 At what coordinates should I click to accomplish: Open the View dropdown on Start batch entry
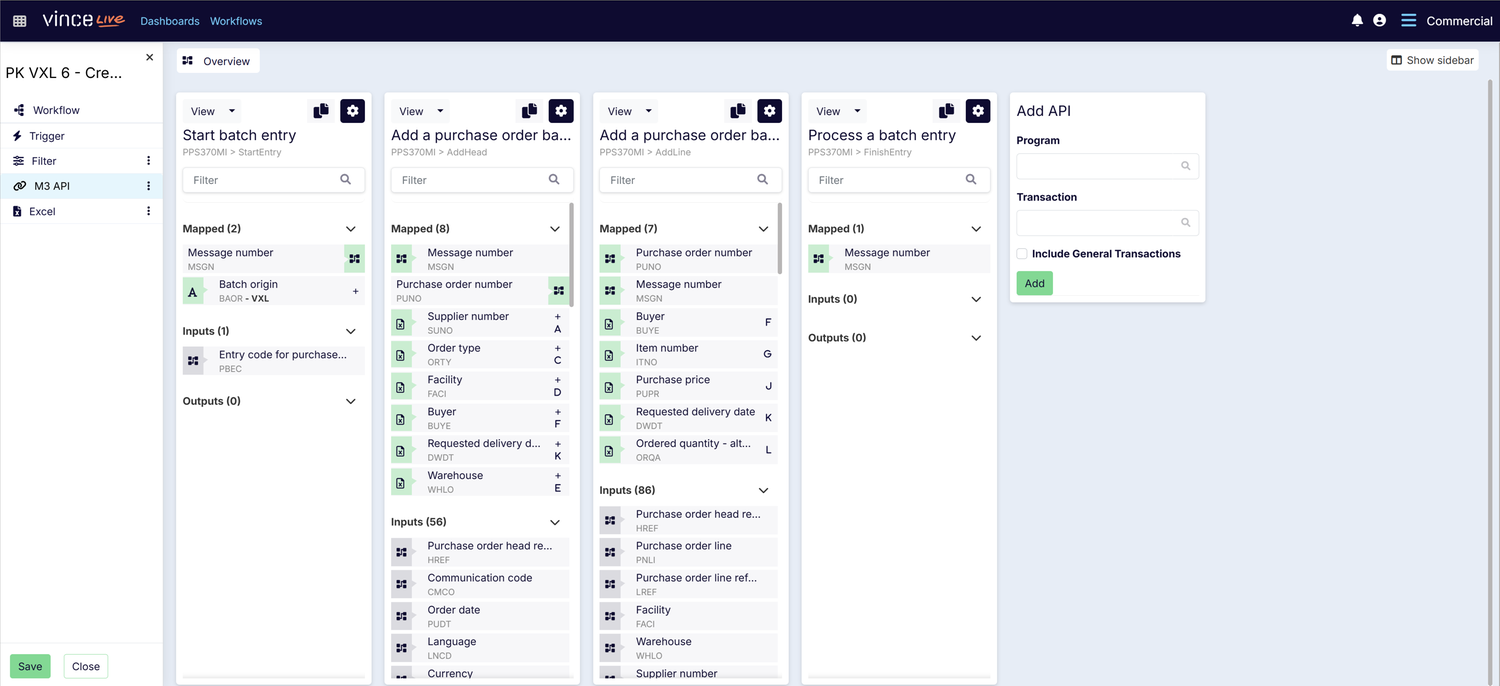coord(209,110)
